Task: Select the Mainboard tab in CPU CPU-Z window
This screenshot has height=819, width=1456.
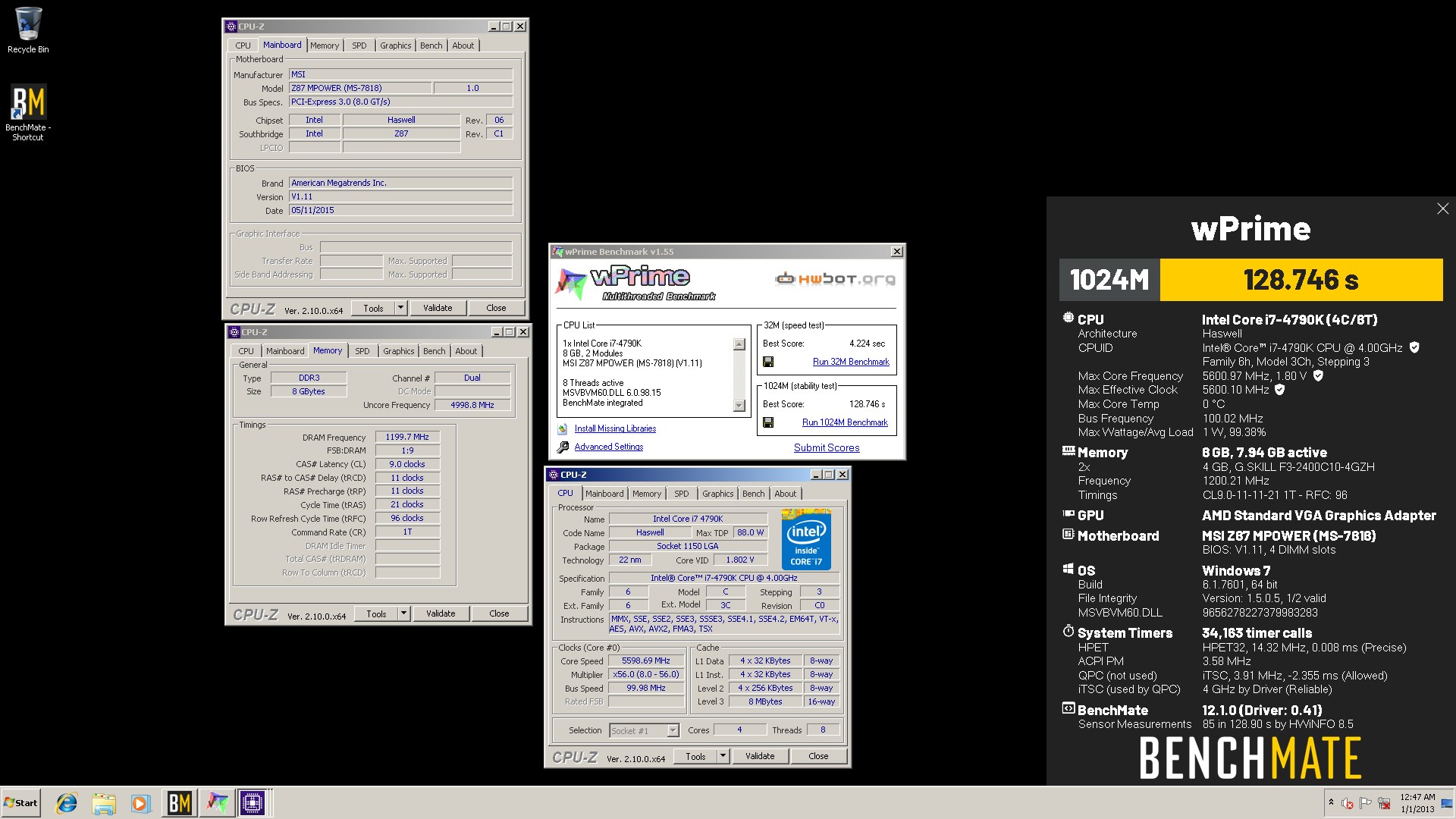Action: coord(604,494)
